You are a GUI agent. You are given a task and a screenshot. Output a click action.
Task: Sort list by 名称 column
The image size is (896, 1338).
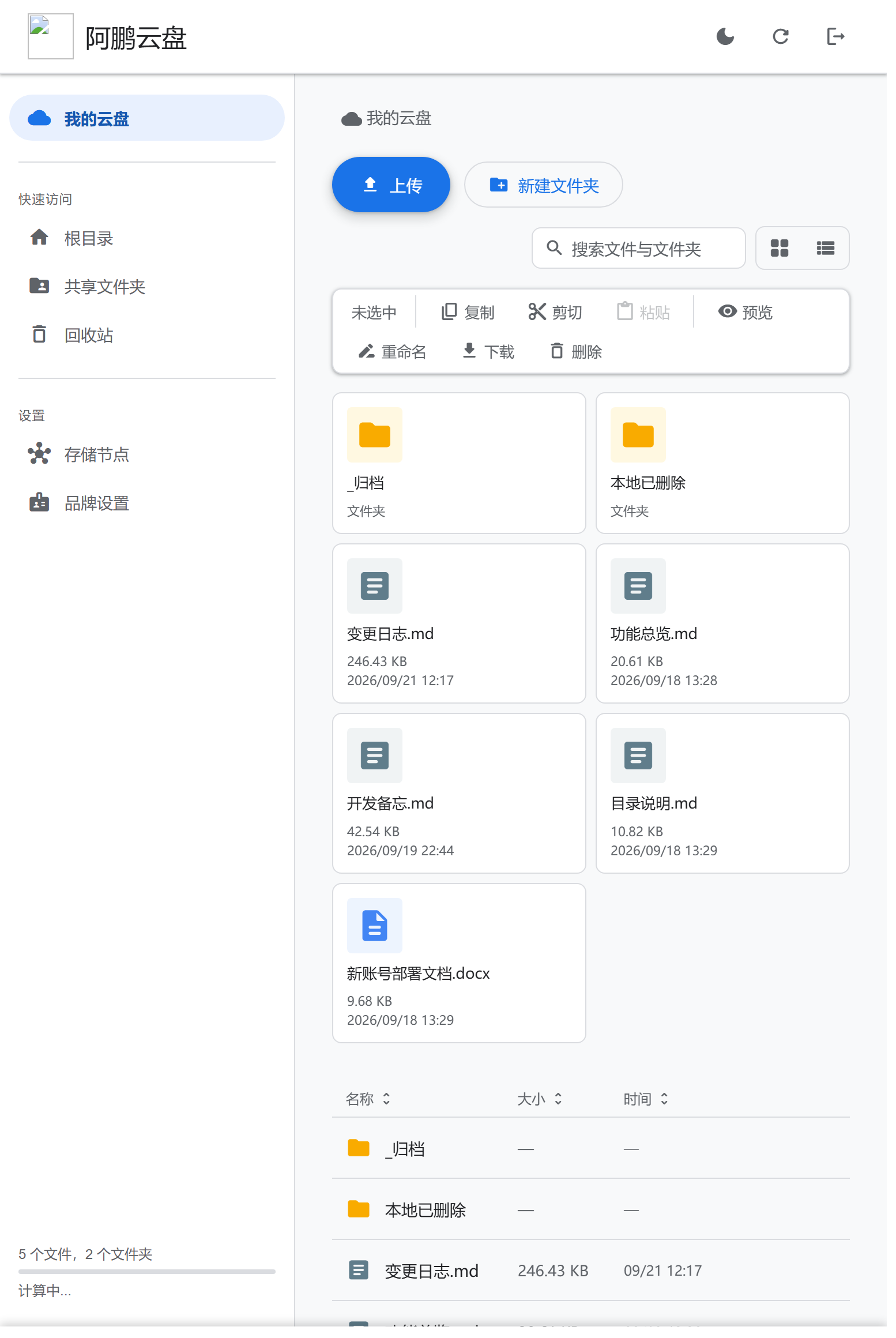pyautogui.click(x=368, y=1099)
